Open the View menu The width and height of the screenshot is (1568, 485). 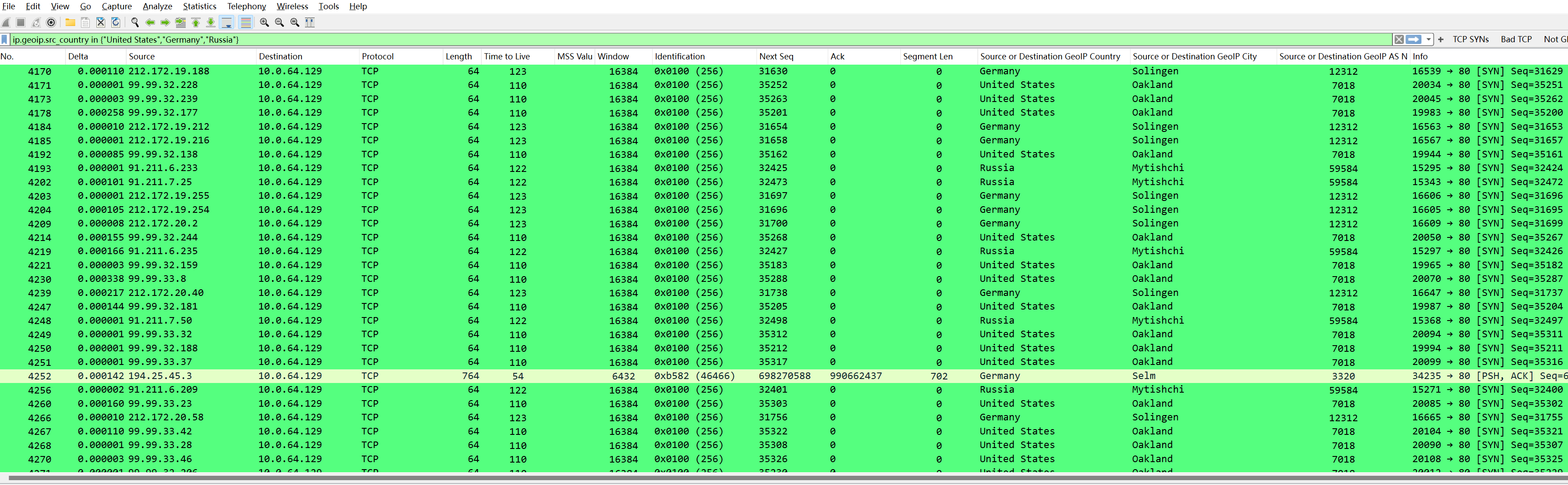coord(60,6)
